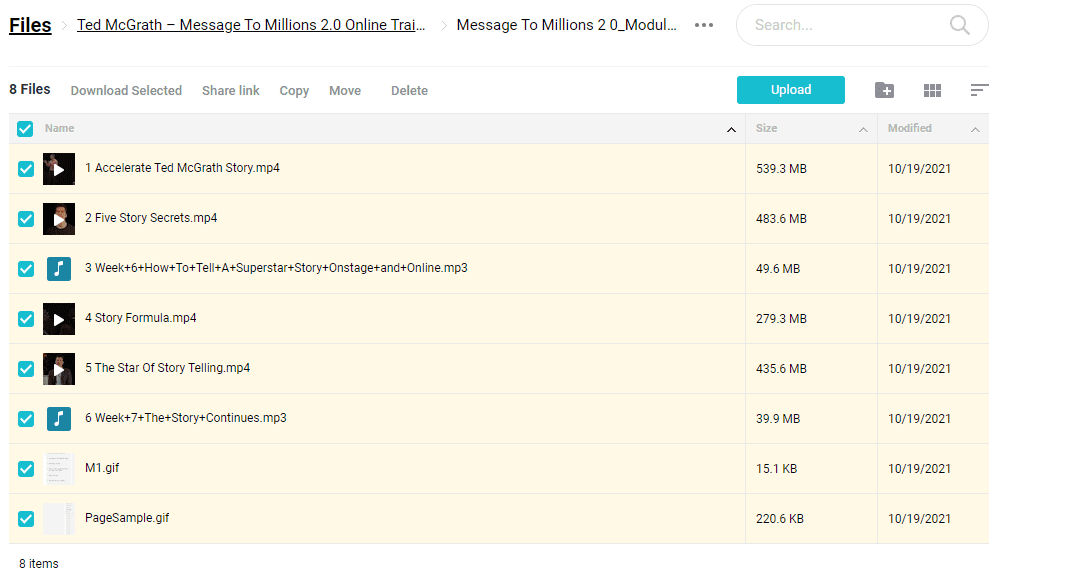Go to Files root breadcrumb
Screen dimensions: 1081x580
(30, 25)
